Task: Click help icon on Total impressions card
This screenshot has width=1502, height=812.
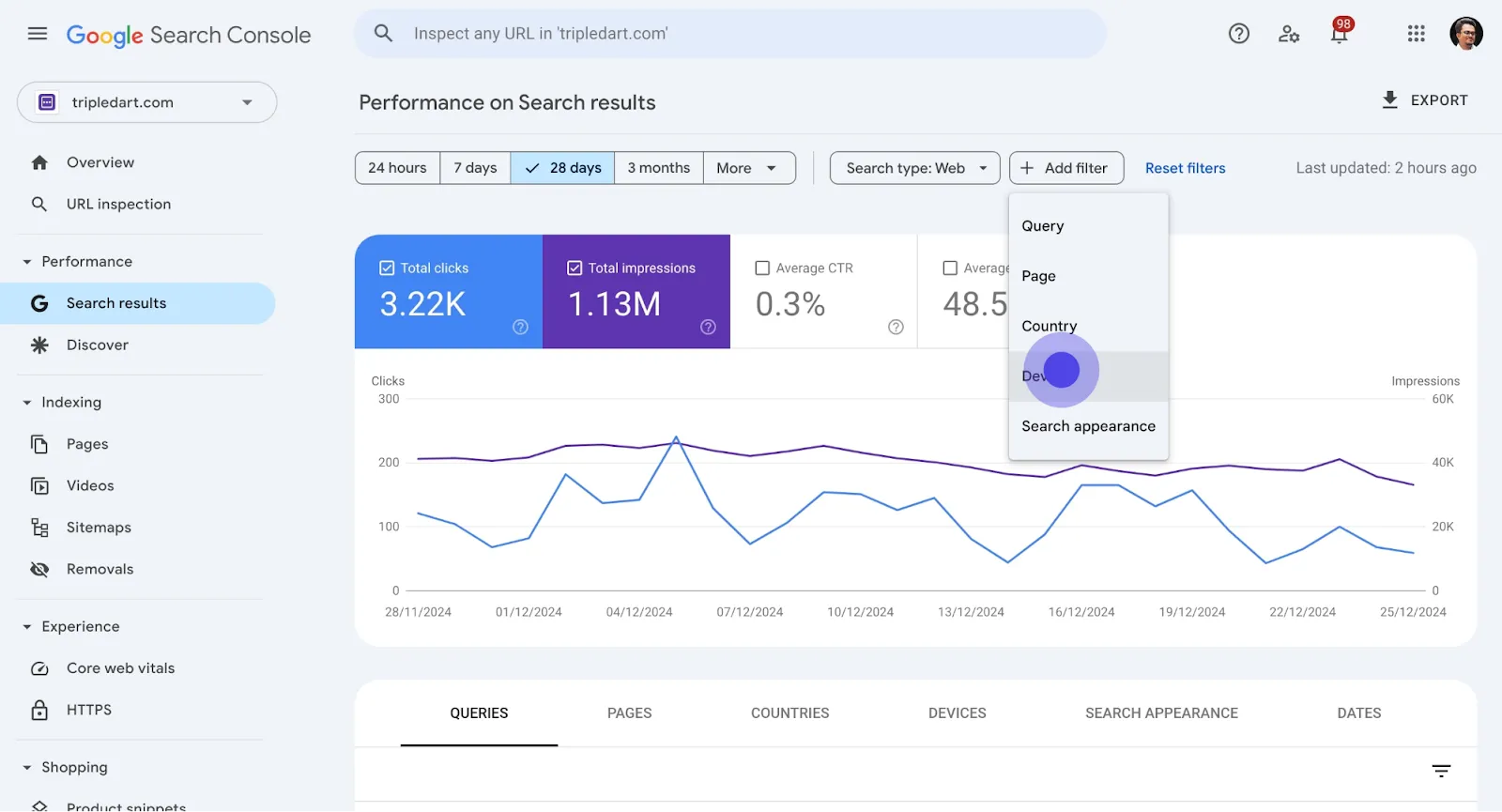Action: [708, 327]
